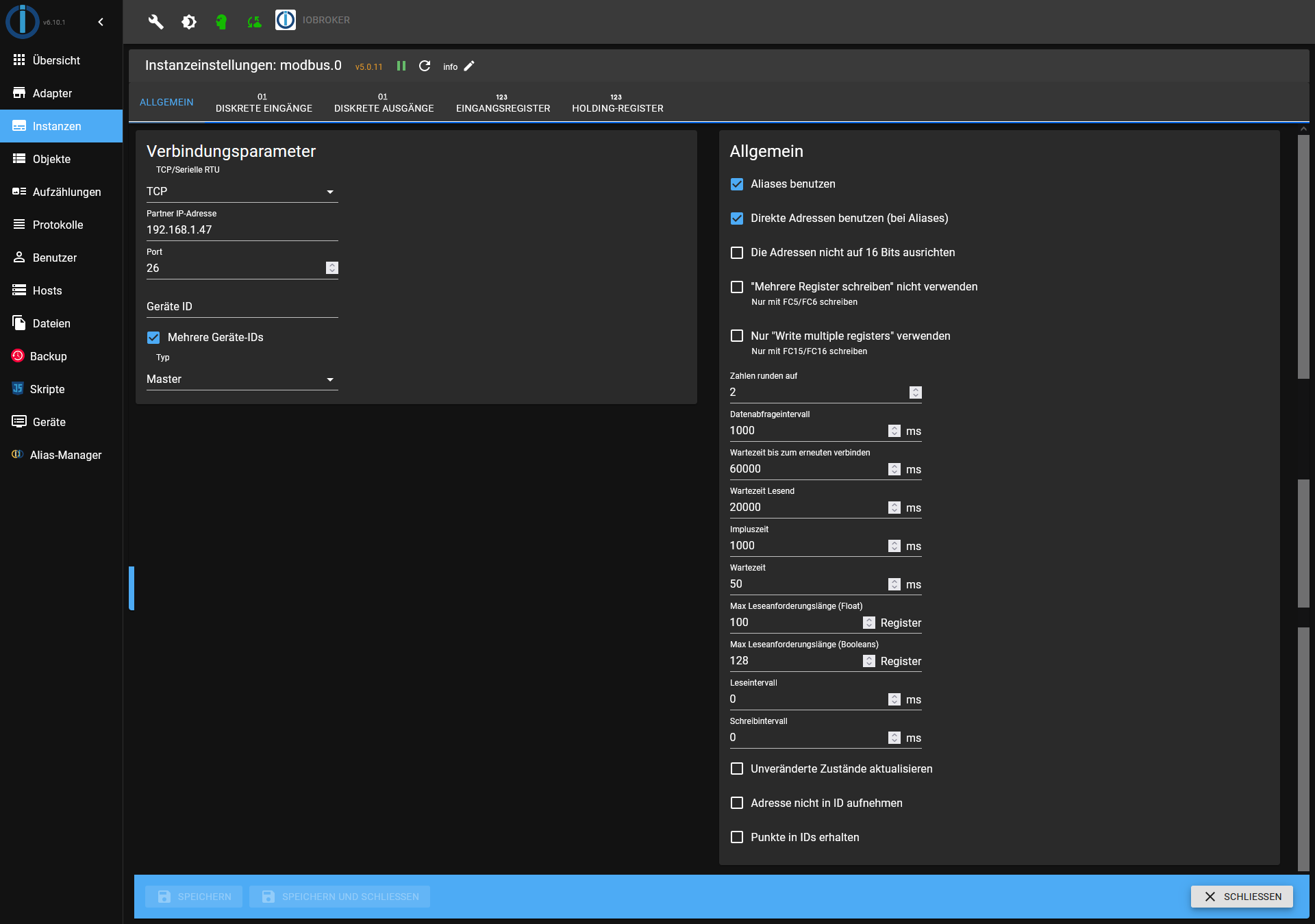This screenshot has width=1315, height=924.
Task: Enable Unveränderte Zustände aktualisieren
Action: (x=737, y=769)
